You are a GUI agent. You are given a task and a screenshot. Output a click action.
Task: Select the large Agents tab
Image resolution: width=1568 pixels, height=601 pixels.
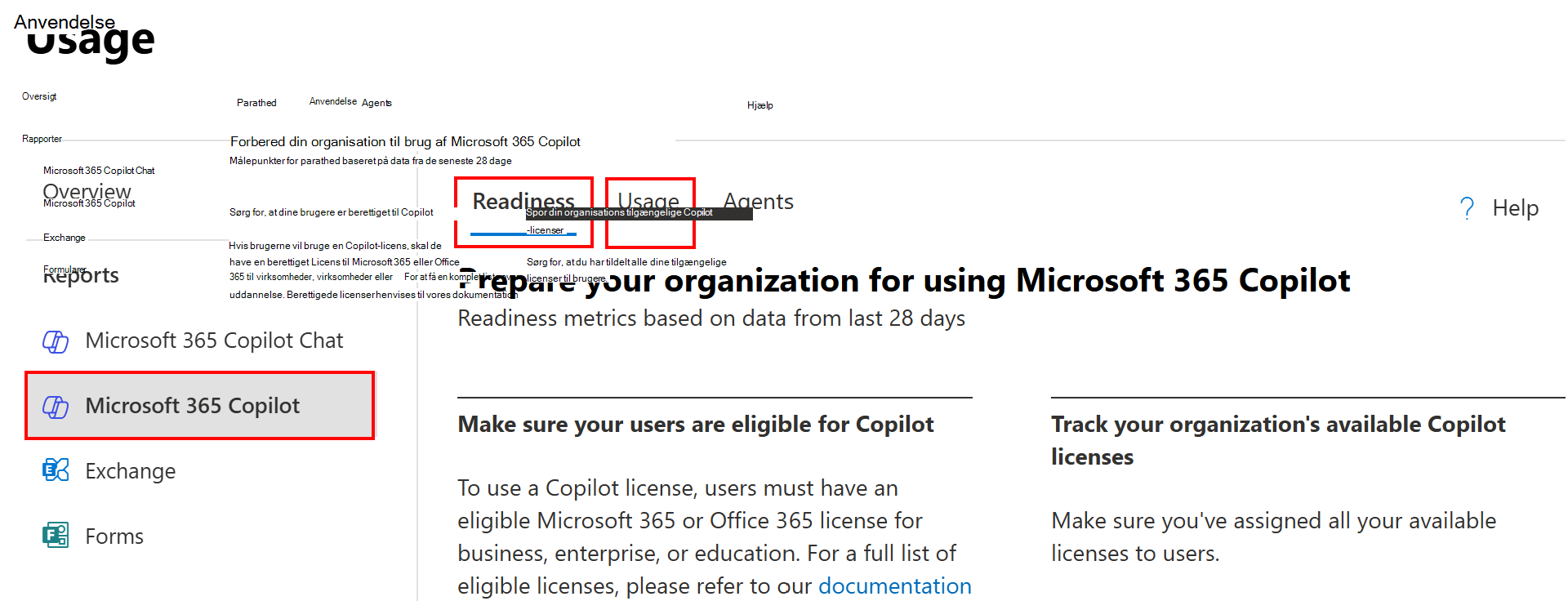point(759,202)
